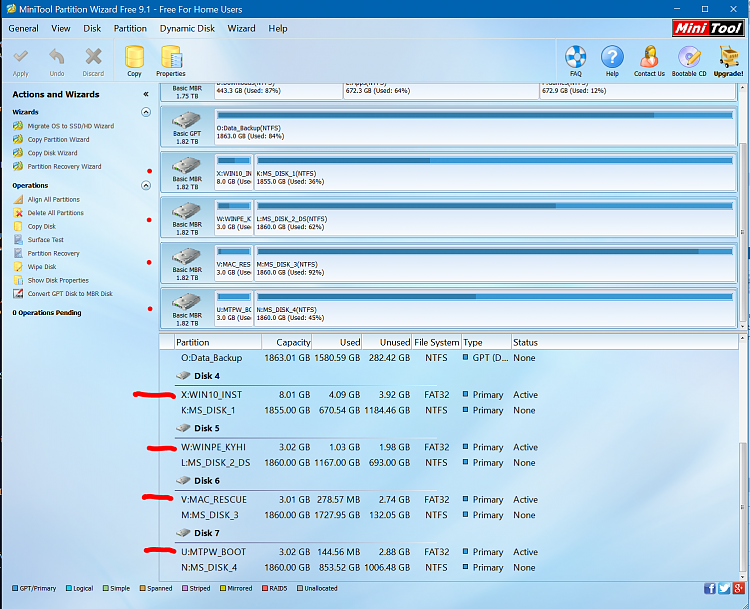750x609 pixels.
Task: Open the Google Plus icon link
Action: point(739,588)
